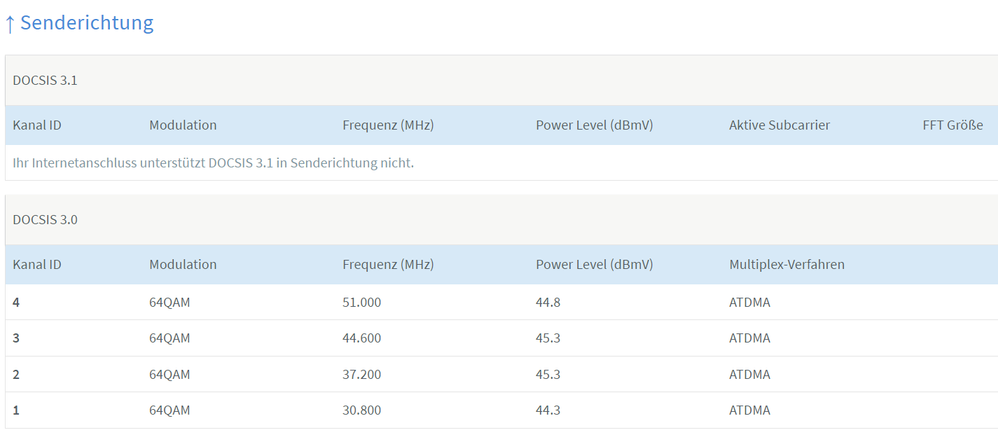Click the Multiplex-Verfahren column header

[787, 264]
